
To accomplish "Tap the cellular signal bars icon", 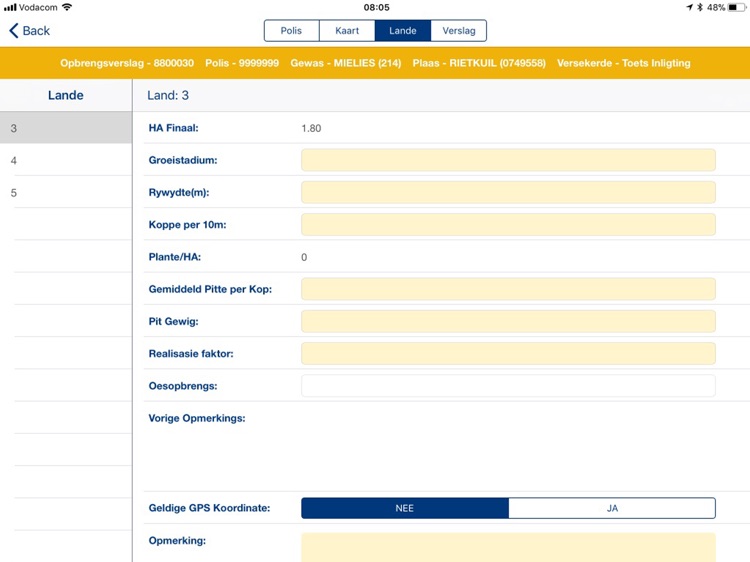I will tap(10, 7).
